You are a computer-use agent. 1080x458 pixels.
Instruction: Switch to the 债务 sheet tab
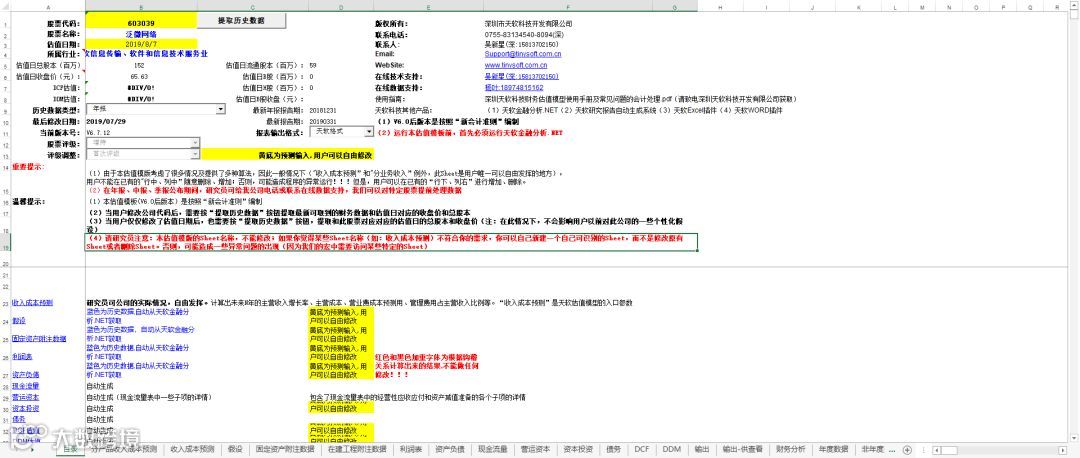(x=614, y=449)
